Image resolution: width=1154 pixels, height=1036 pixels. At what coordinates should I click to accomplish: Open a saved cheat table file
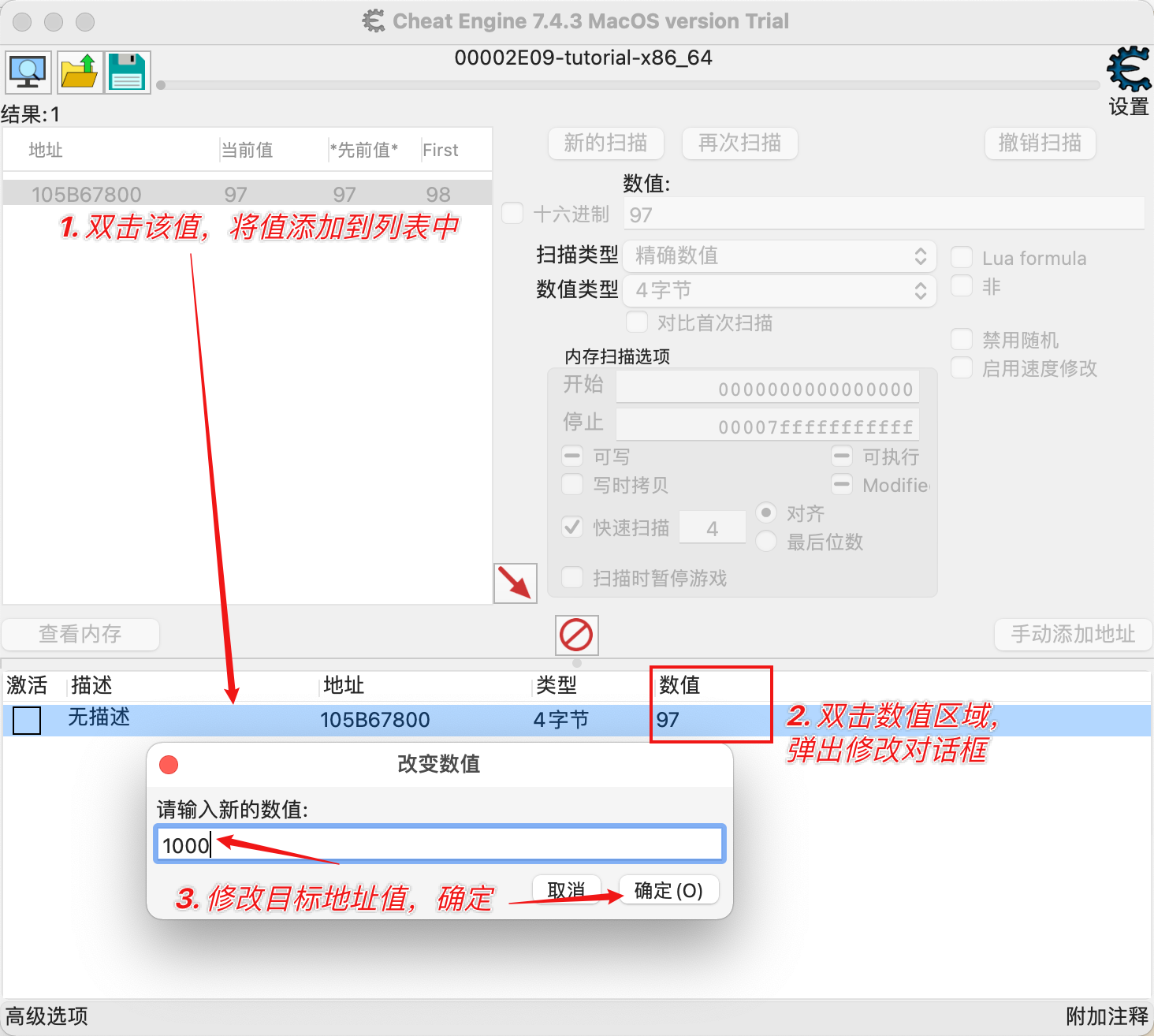click(80, 72)
